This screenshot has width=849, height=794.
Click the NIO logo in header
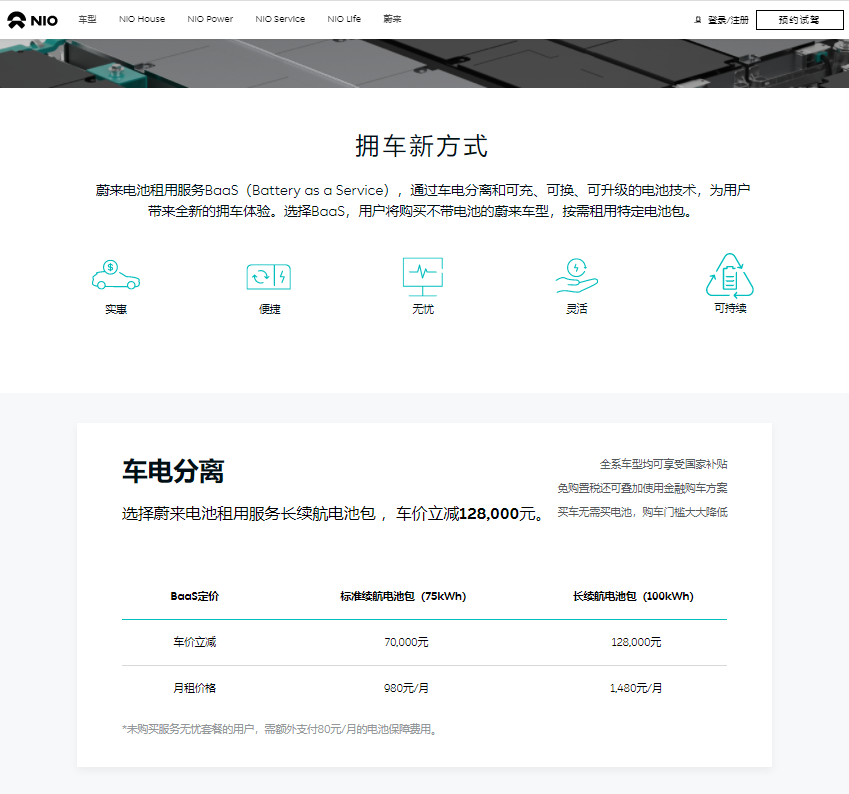click(x=32, y=20)
